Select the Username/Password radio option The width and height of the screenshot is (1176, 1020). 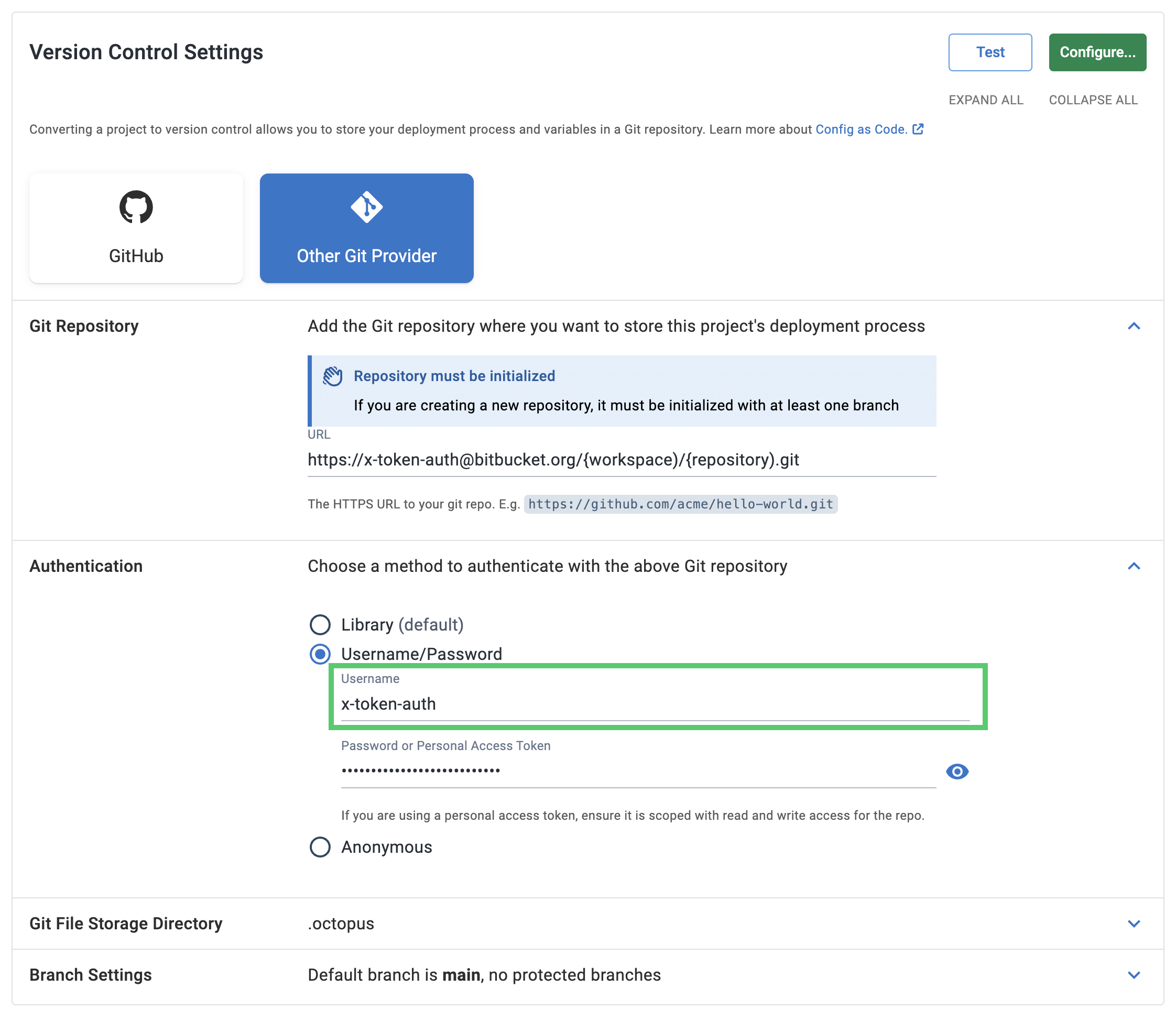[320, 654]
